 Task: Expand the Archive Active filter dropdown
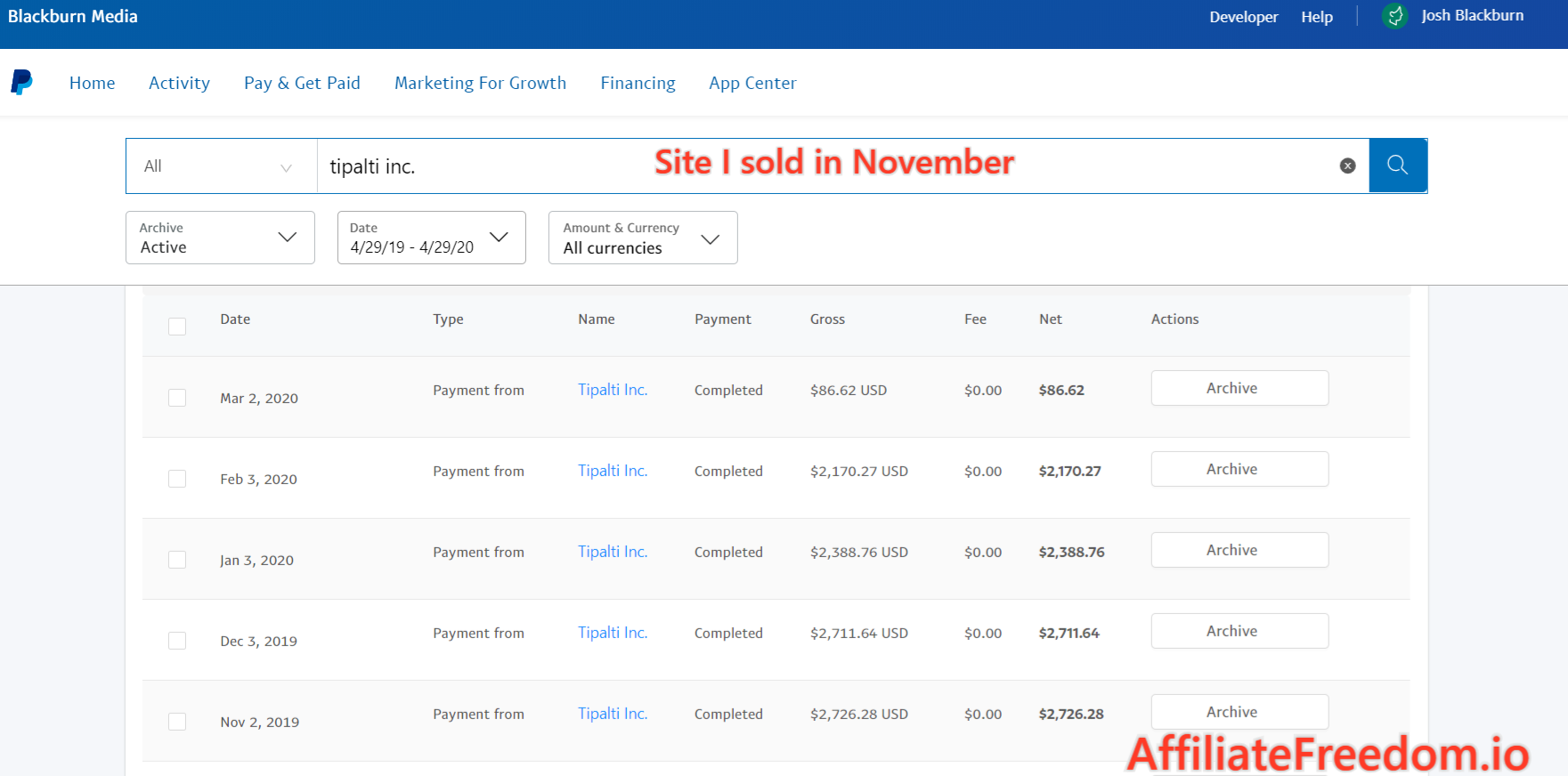coord(220,238)
